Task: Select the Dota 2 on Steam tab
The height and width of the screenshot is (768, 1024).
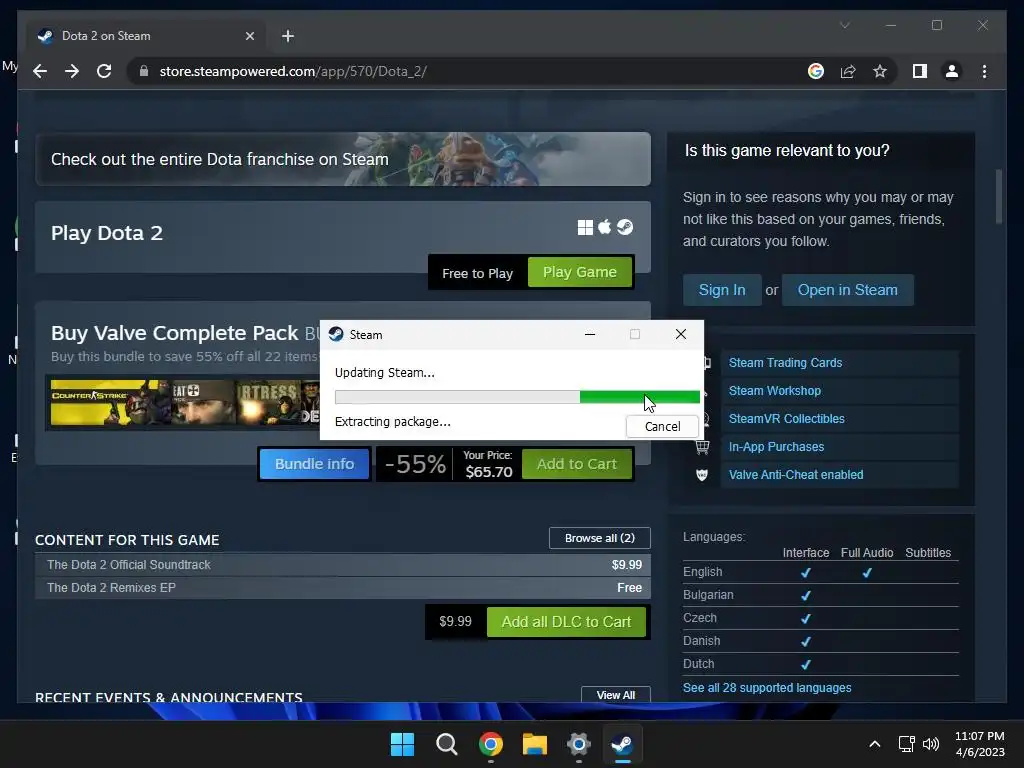Action: (146, 36)
